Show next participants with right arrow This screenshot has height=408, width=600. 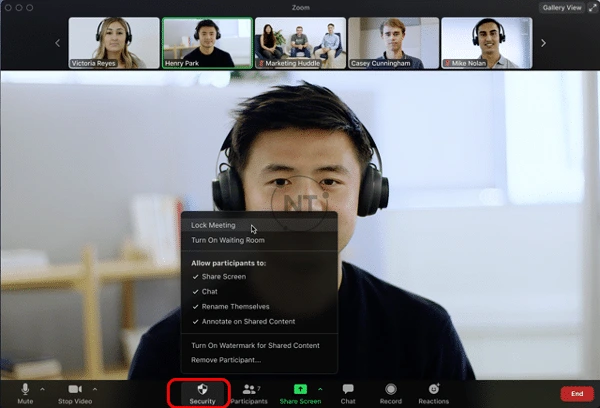[x=543, y=43]
